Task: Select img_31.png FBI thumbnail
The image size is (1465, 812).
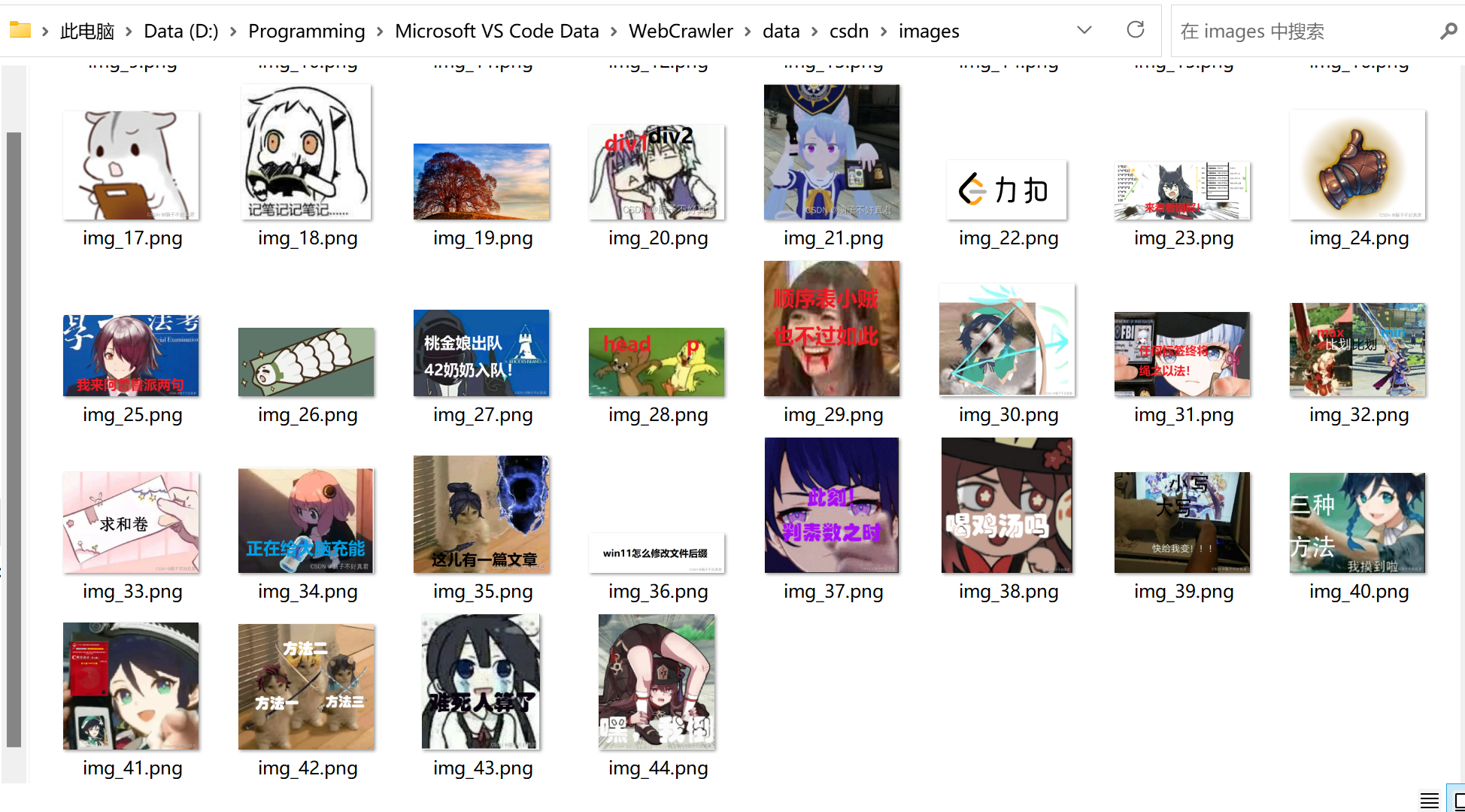Action: click(x=1182, y=354)
